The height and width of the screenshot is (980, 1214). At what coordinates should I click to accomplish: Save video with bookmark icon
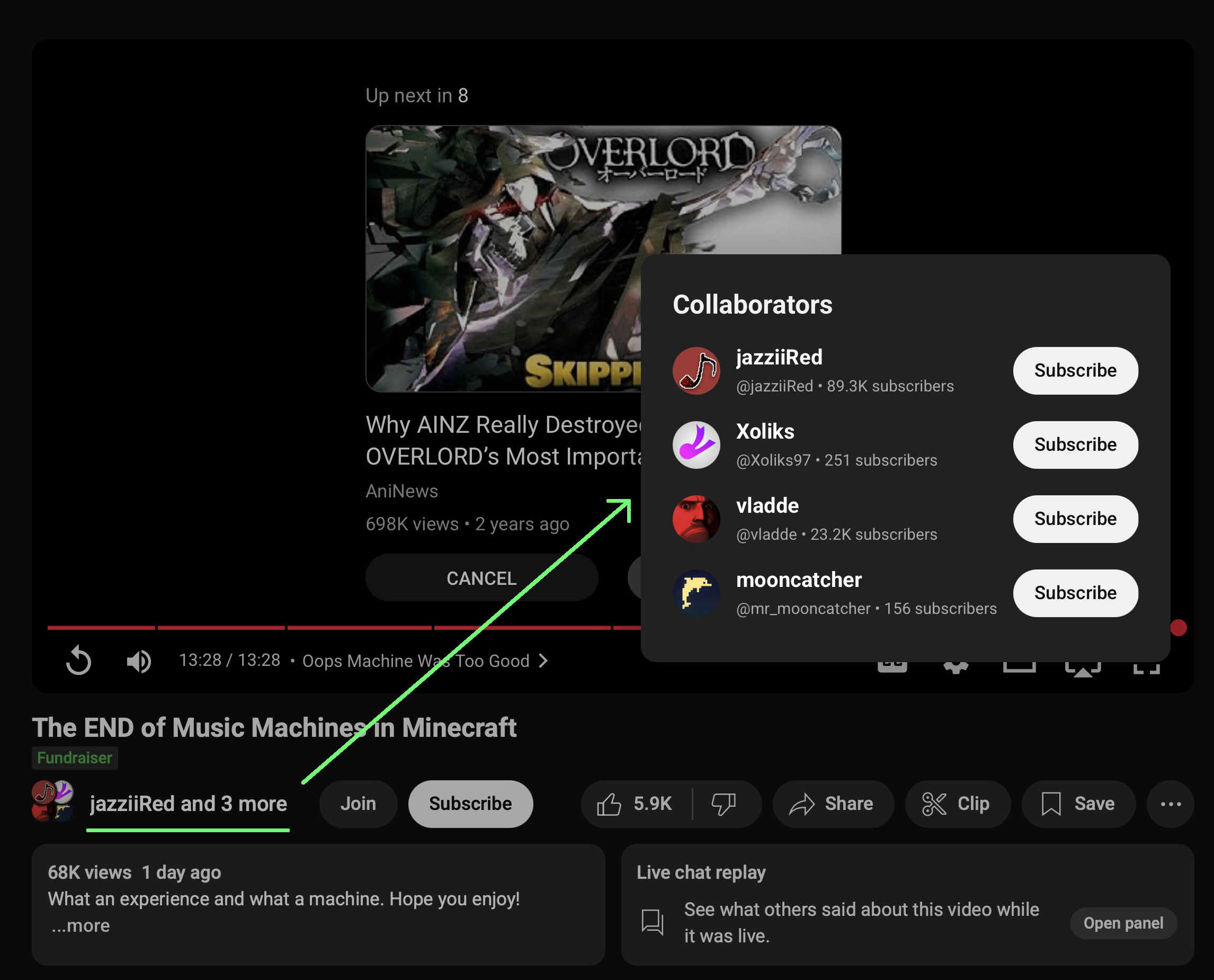[x=1077, y=804]
